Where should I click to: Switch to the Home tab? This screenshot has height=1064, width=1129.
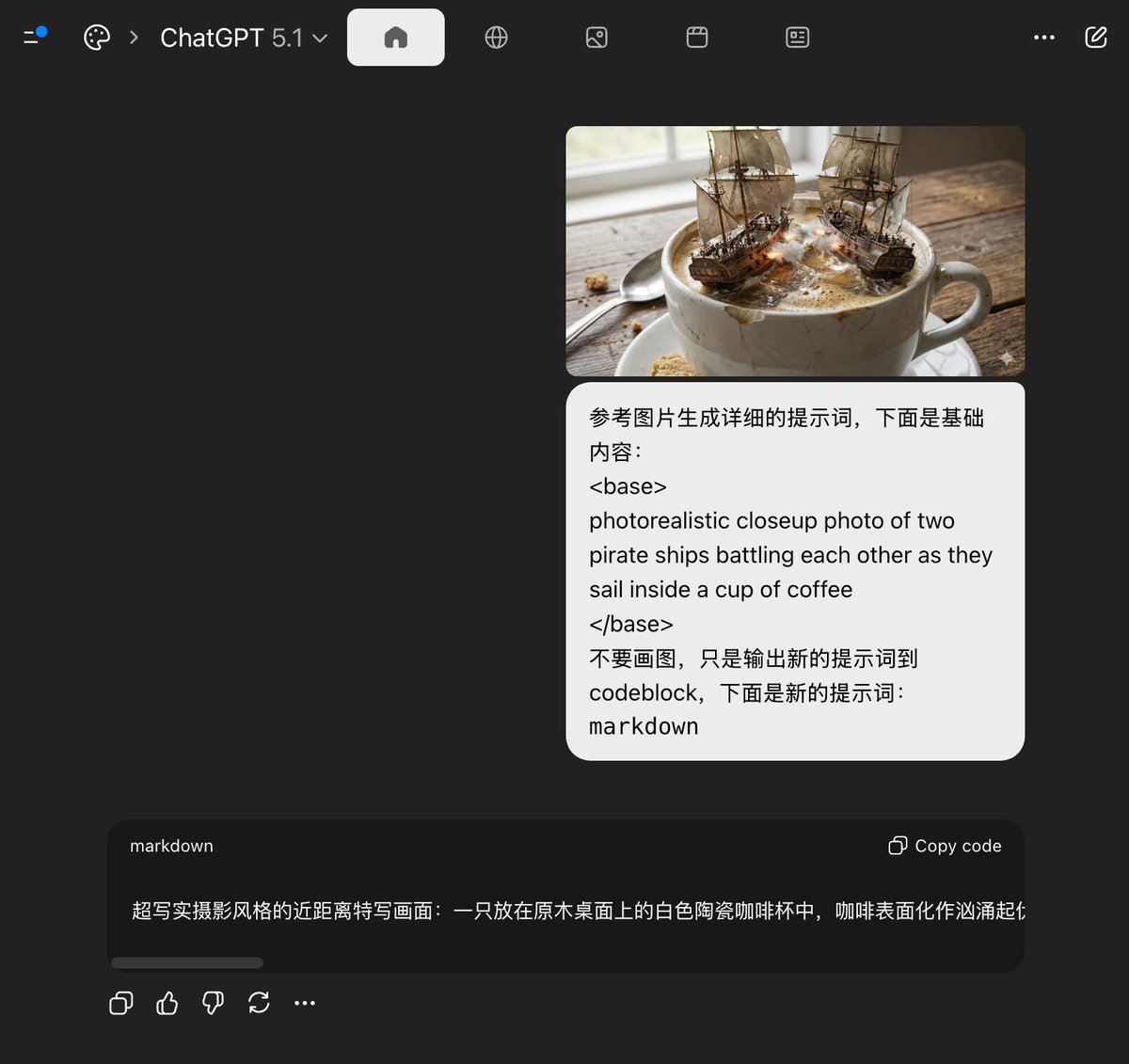click(395, 38)
